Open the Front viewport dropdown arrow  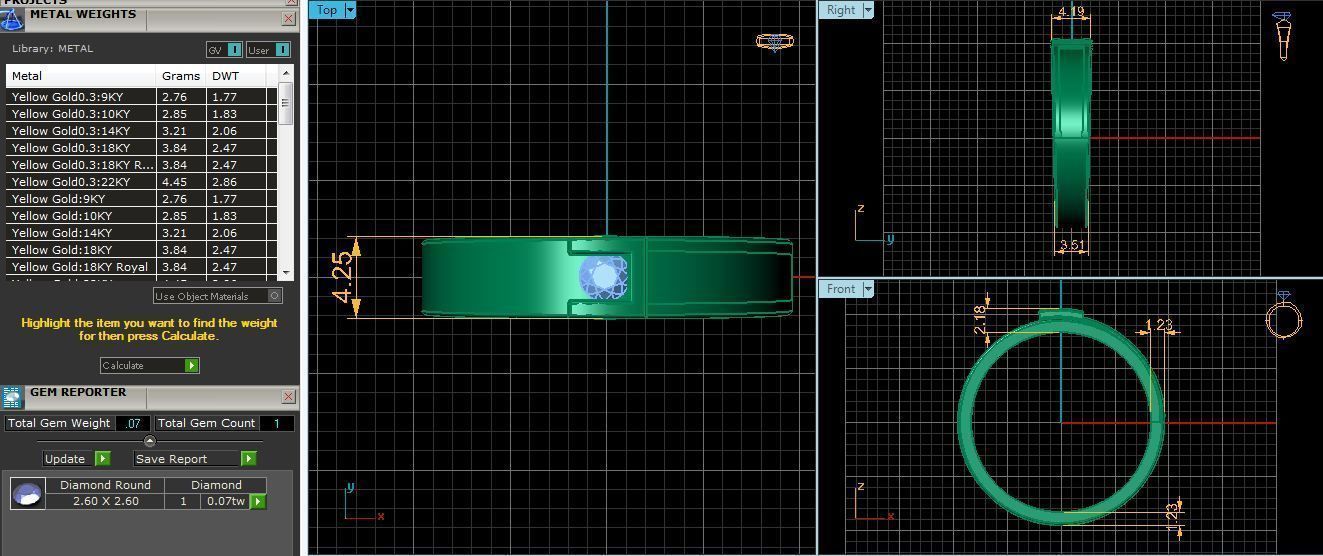(x=867, y=289)
